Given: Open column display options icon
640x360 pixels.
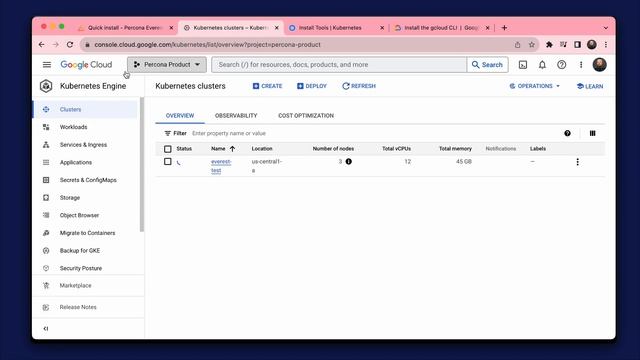Looking at the screenshot, I should pyautogui.click(x=593, y=133).
